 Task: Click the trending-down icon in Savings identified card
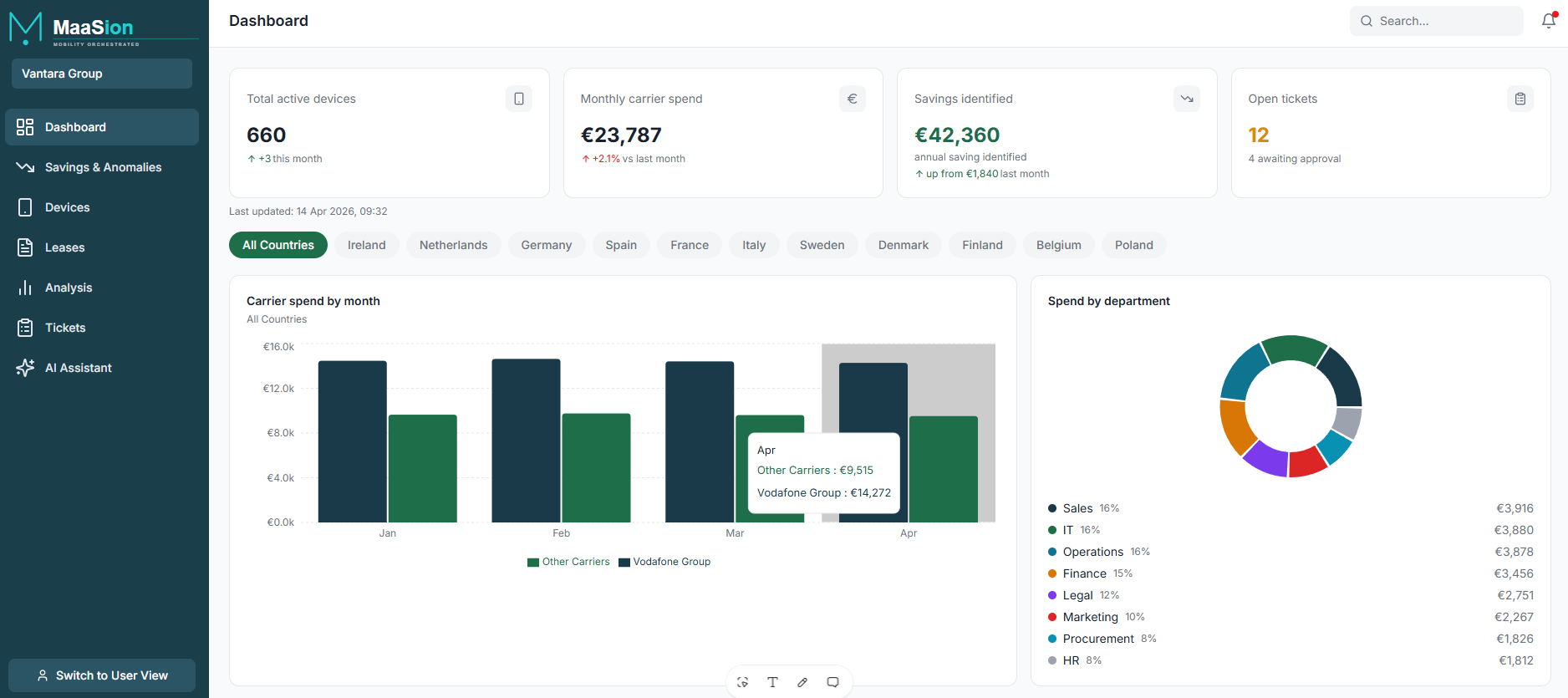1187,99
